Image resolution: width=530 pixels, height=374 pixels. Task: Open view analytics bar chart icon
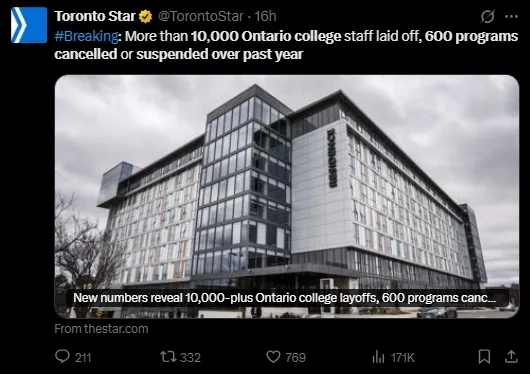point(379,357)
